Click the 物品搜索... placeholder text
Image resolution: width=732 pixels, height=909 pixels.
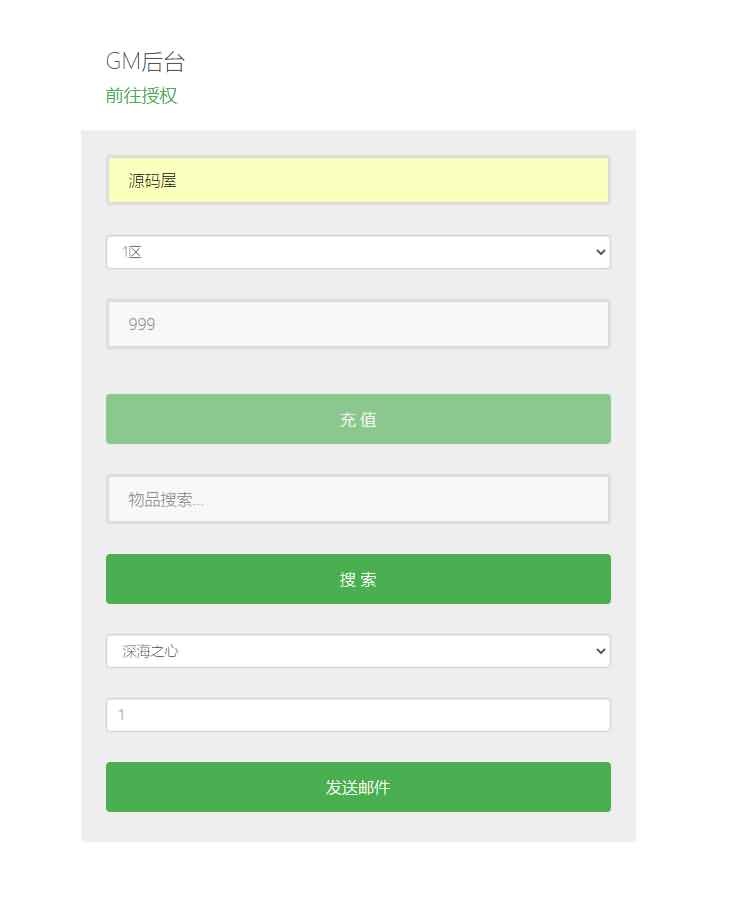[x=166, y=500]
